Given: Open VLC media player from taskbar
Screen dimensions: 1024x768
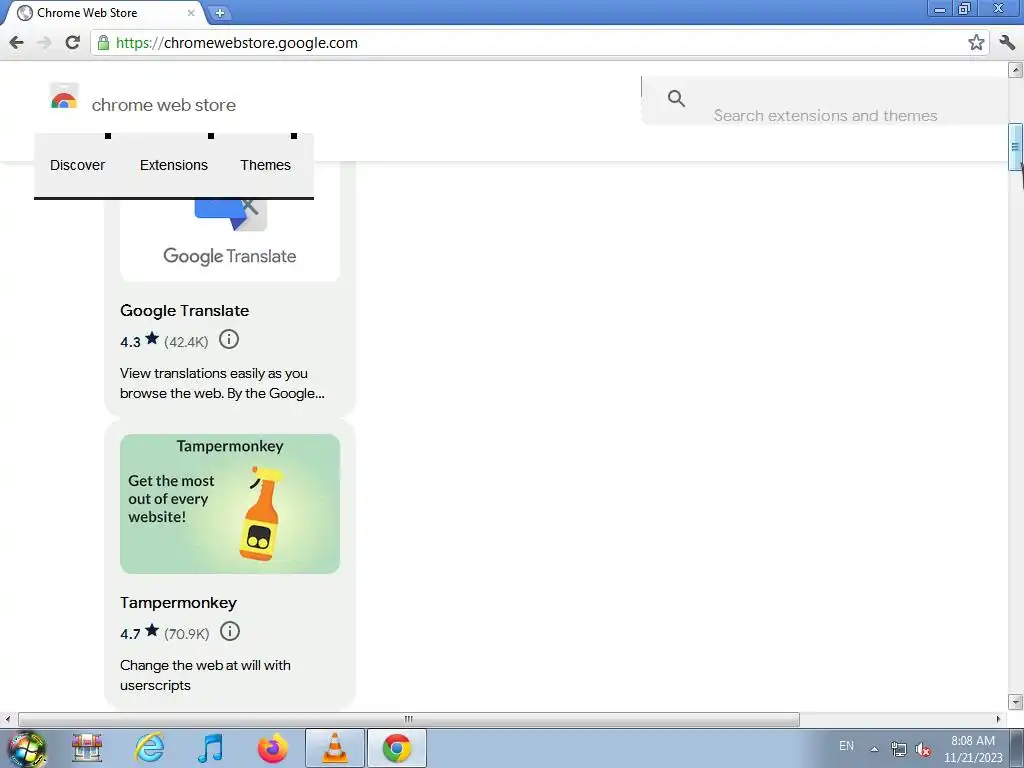Looking at the screenshot, I should click(x=334, y=748).
